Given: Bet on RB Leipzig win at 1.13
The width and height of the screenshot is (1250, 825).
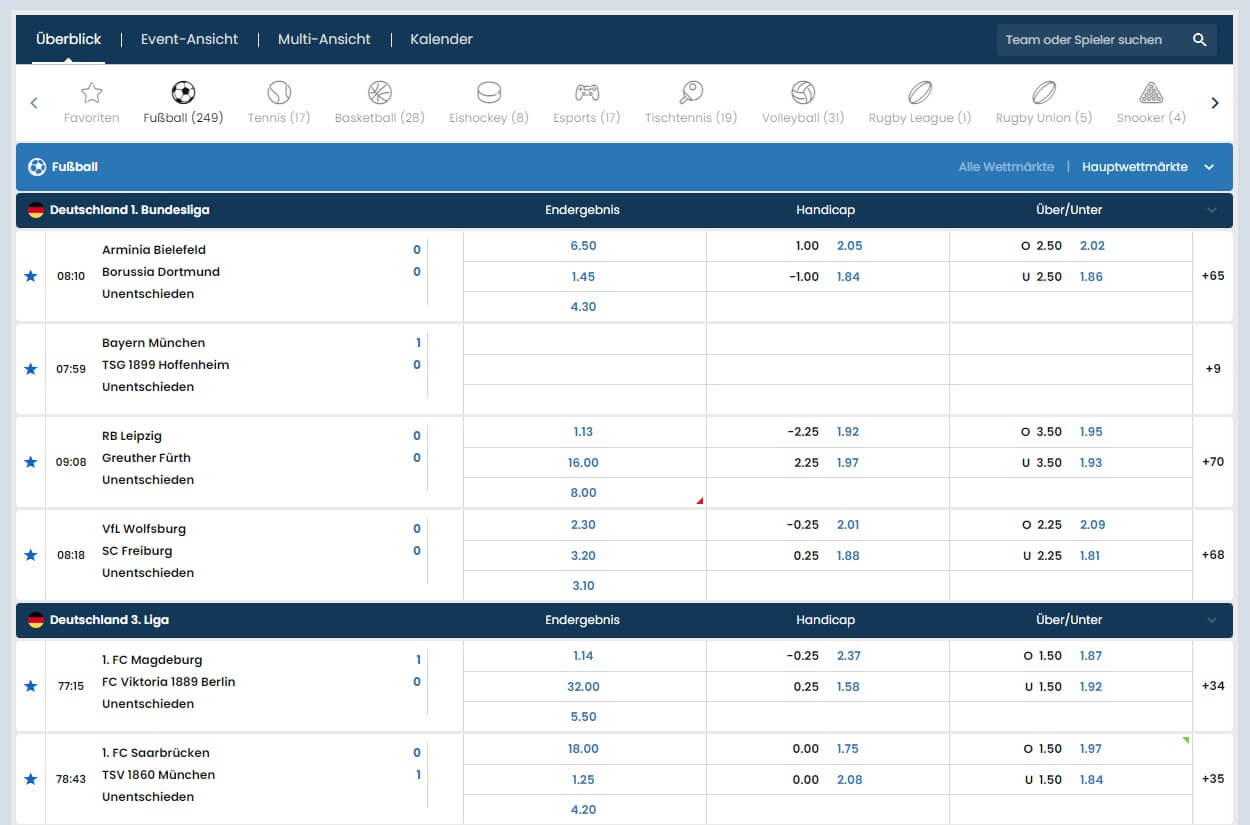Looking at the screenshot, I should [584, 432].
